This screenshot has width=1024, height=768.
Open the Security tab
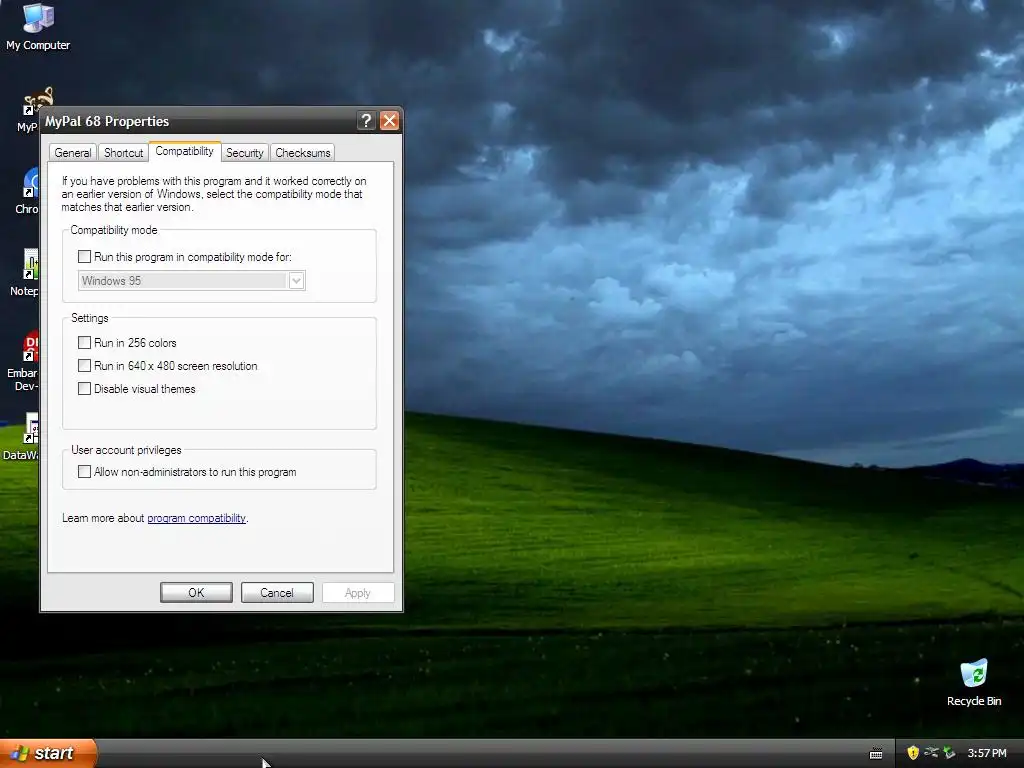(244, 152)
